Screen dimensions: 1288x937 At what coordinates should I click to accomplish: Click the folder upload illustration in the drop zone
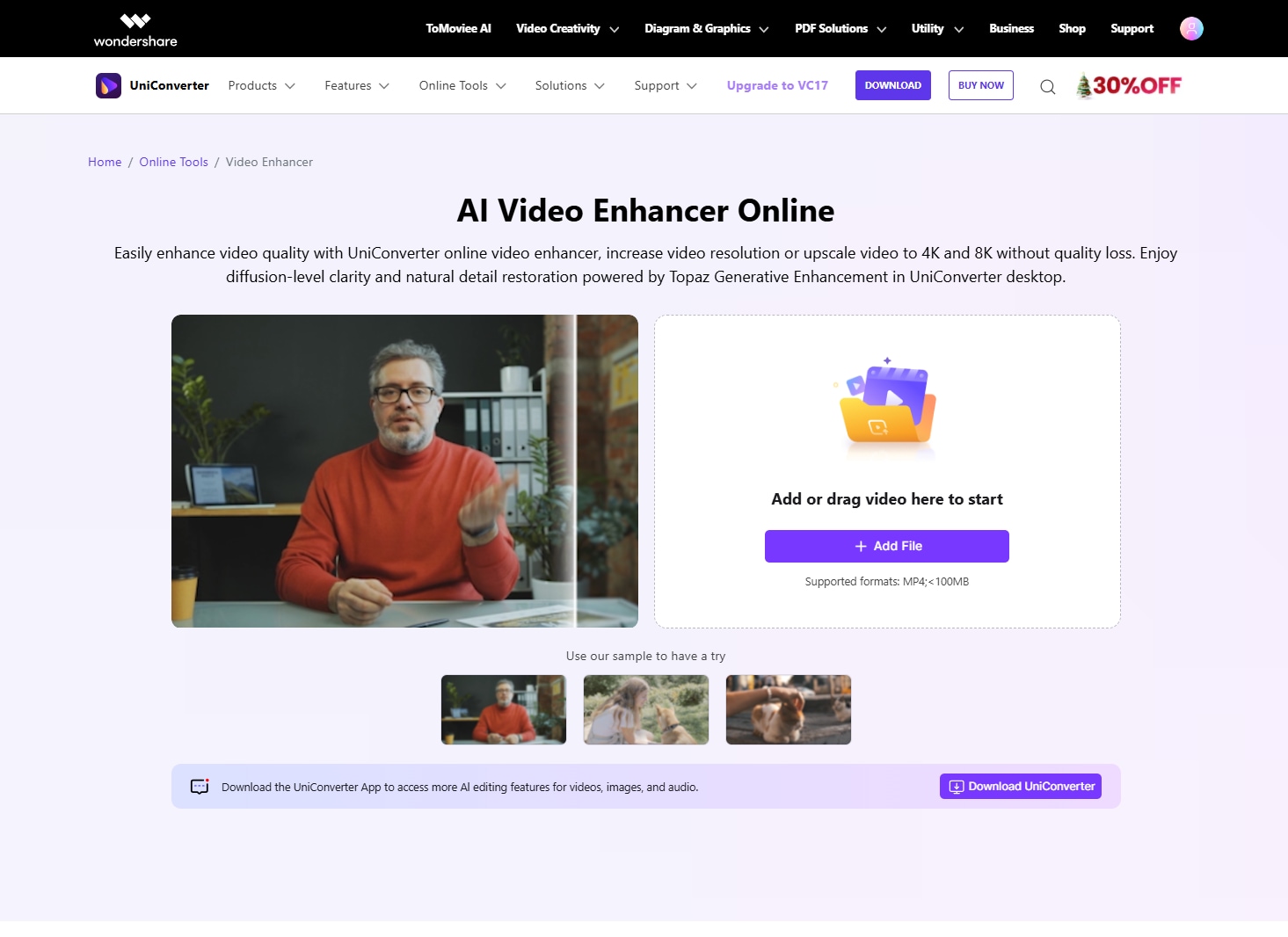(x=886, y=406)
